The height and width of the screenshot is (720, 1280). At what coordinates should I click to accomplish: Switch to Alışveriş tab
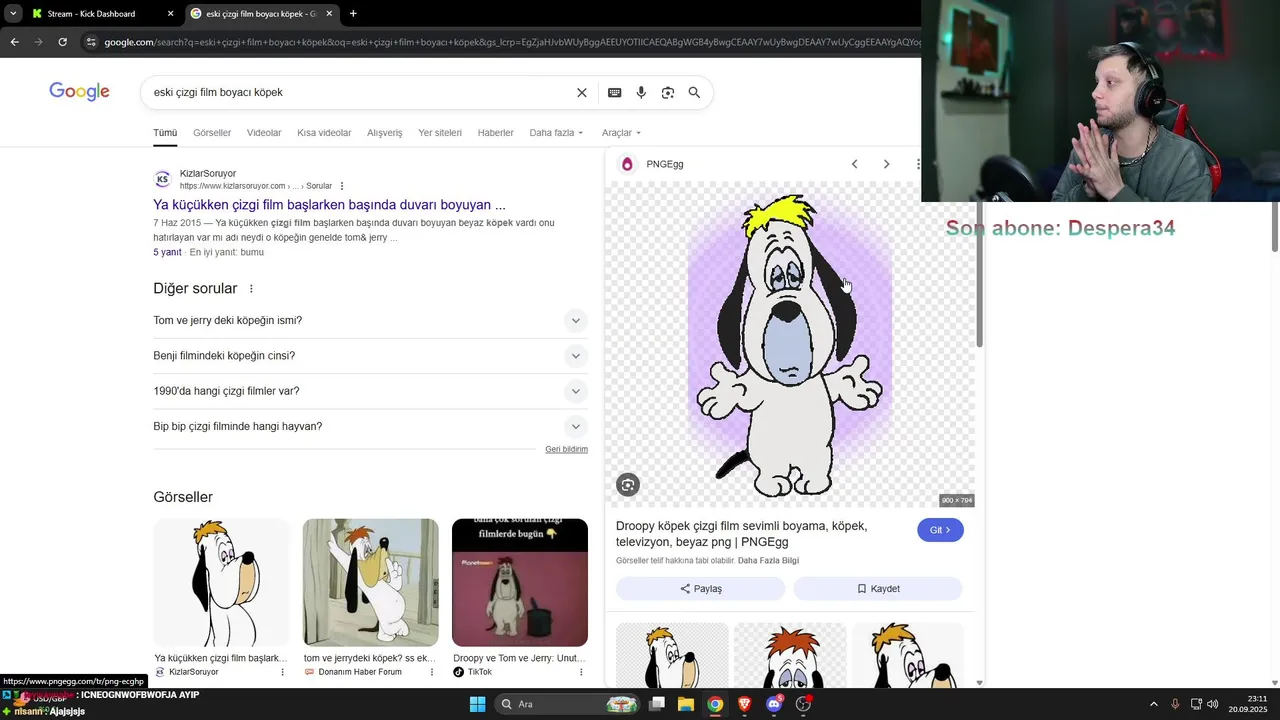pos(384,132)
